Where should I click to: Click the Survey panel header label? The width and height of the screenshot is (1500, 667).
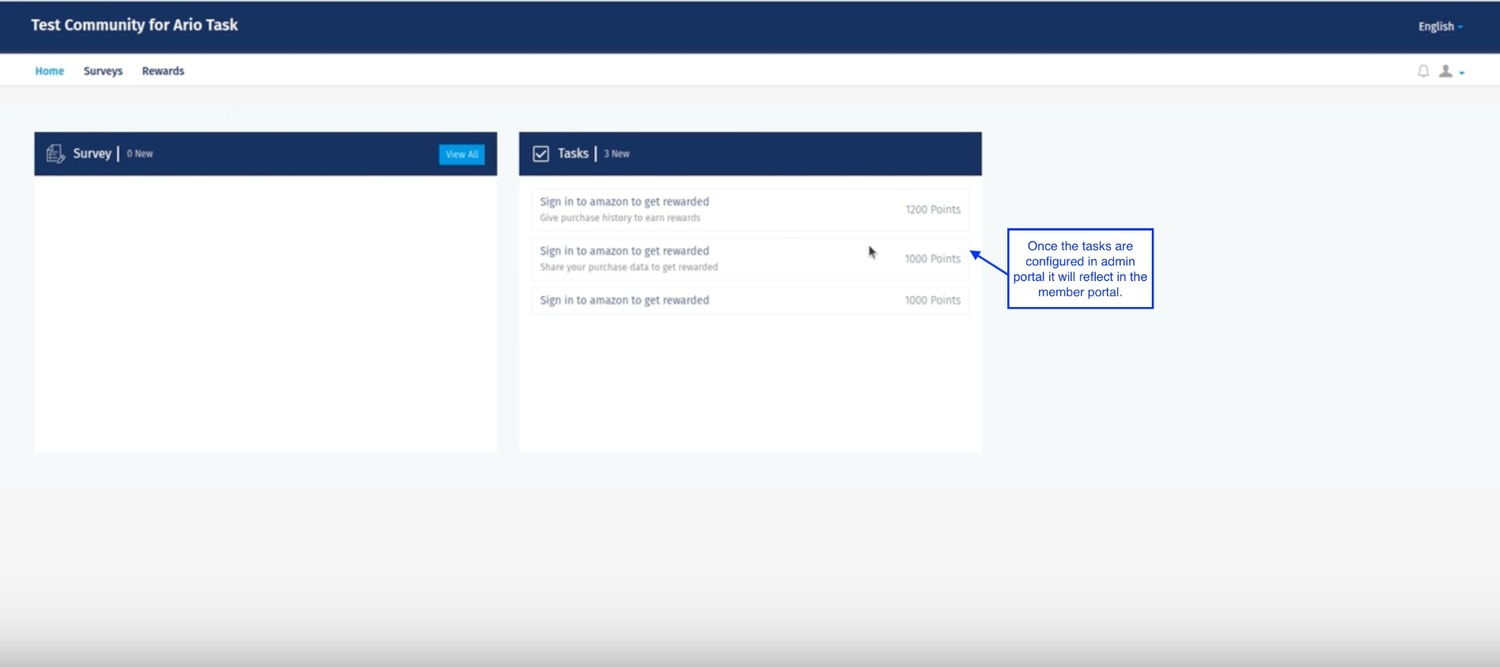[x=92, y=153]
